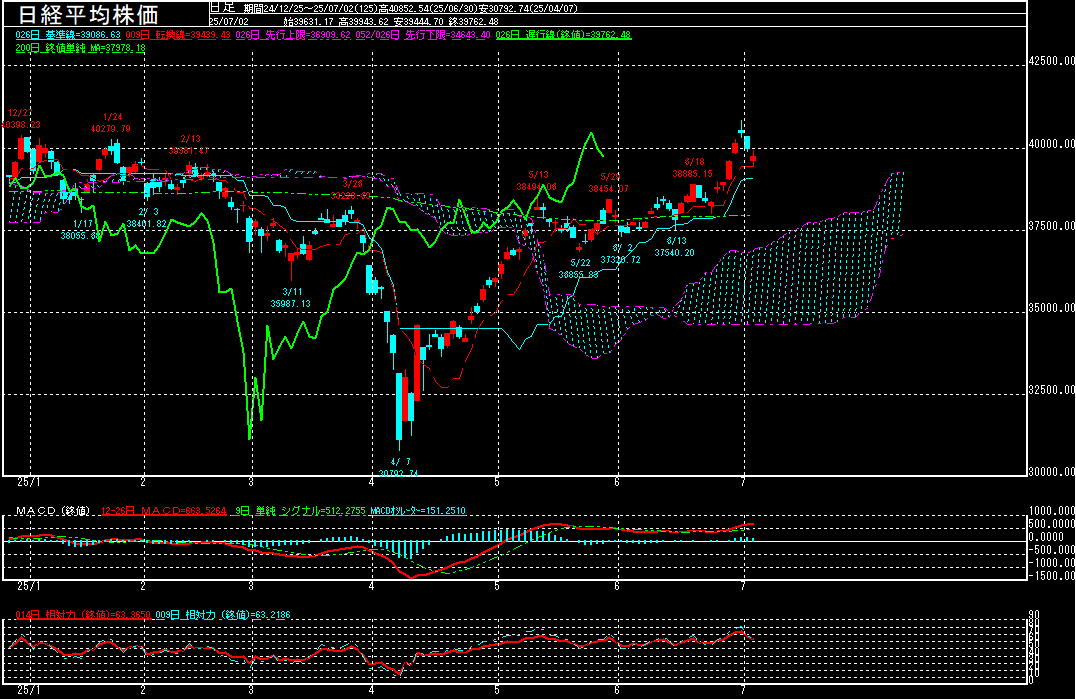Viewport: 1076px width, 699px height.
Task: Click the -1500.00 MACD axis label
Action: click(1052, 576)
